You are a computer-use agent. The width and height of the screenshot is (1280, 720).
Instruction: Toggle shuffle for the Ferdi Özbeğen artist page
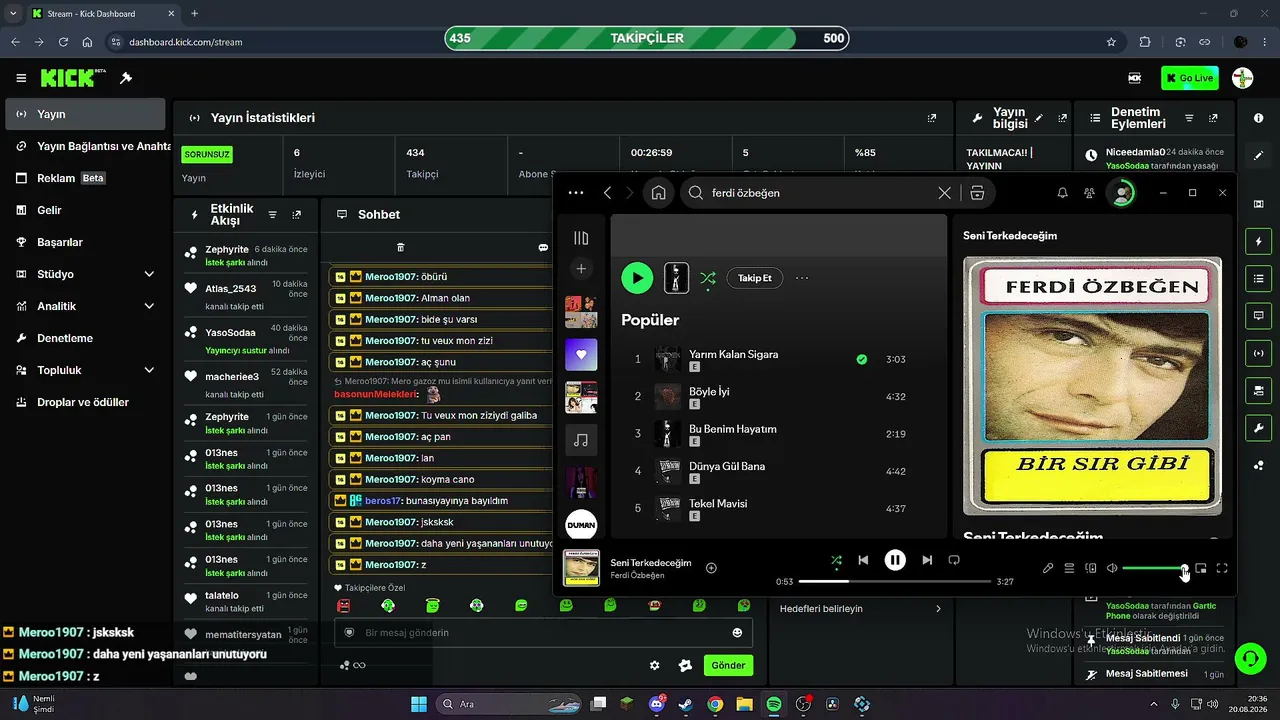pos(708,278)
